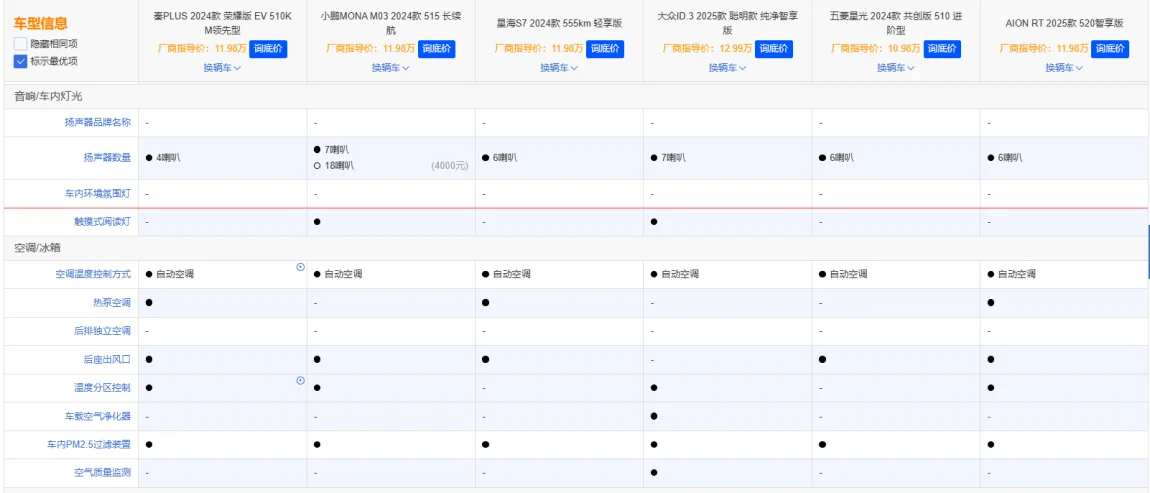Click the 空调/冰箱 section header
The width and height of the screenshot is (1150, 493).
[38, 248]
